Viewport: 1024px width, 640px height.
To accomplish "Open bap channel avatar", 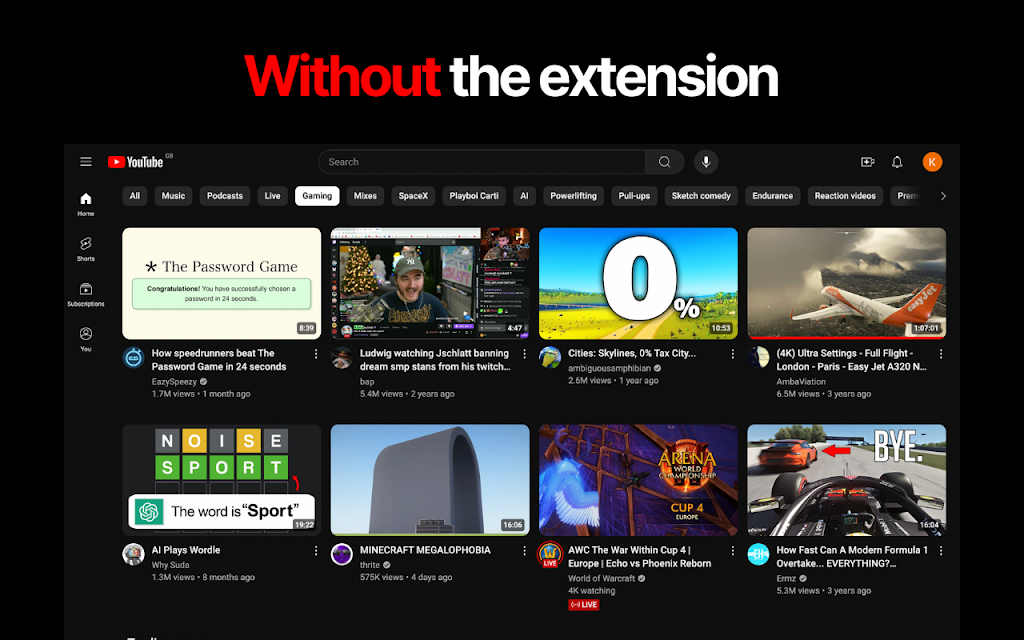I will [342, 358].
